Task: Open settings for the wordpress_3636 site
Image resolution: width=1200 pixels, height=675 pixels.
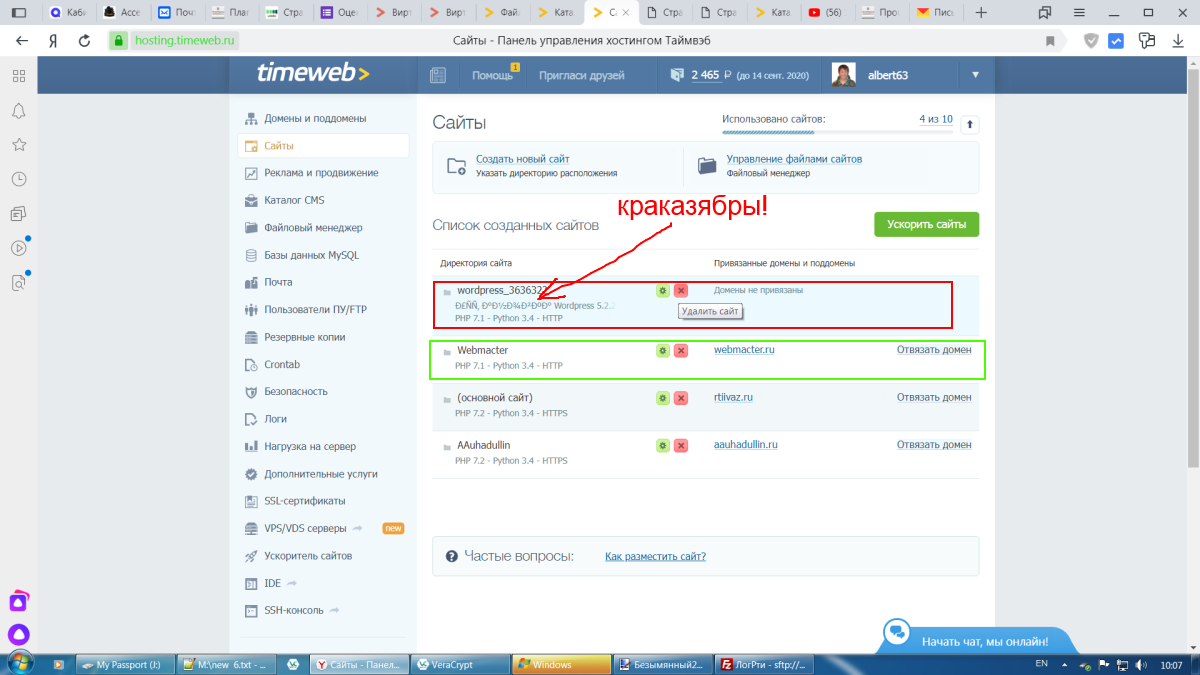Action: (x=662, y=290)
